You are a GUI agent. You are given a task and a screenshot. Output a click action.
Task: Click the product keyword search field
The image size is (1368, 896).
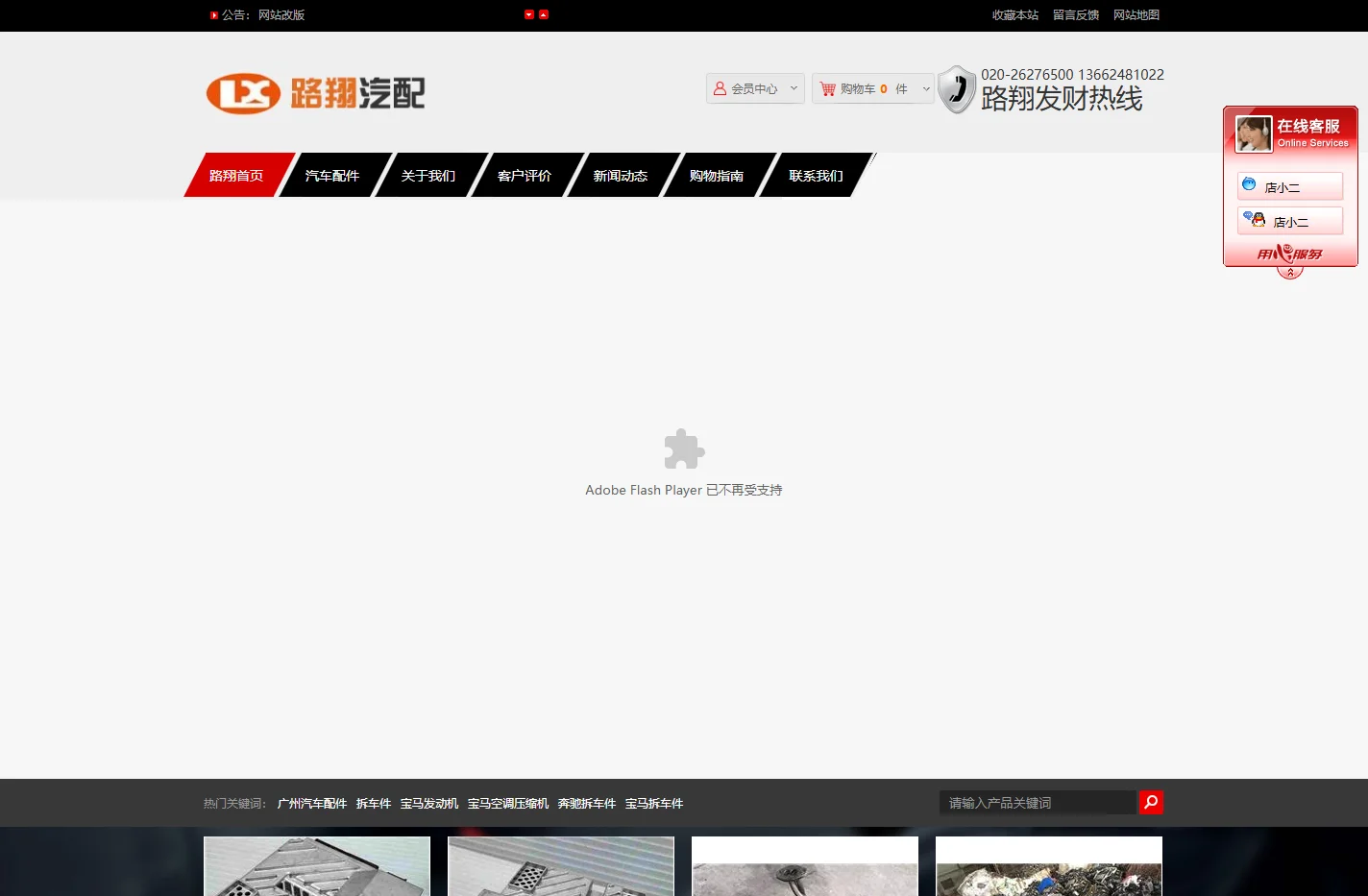1038,802
